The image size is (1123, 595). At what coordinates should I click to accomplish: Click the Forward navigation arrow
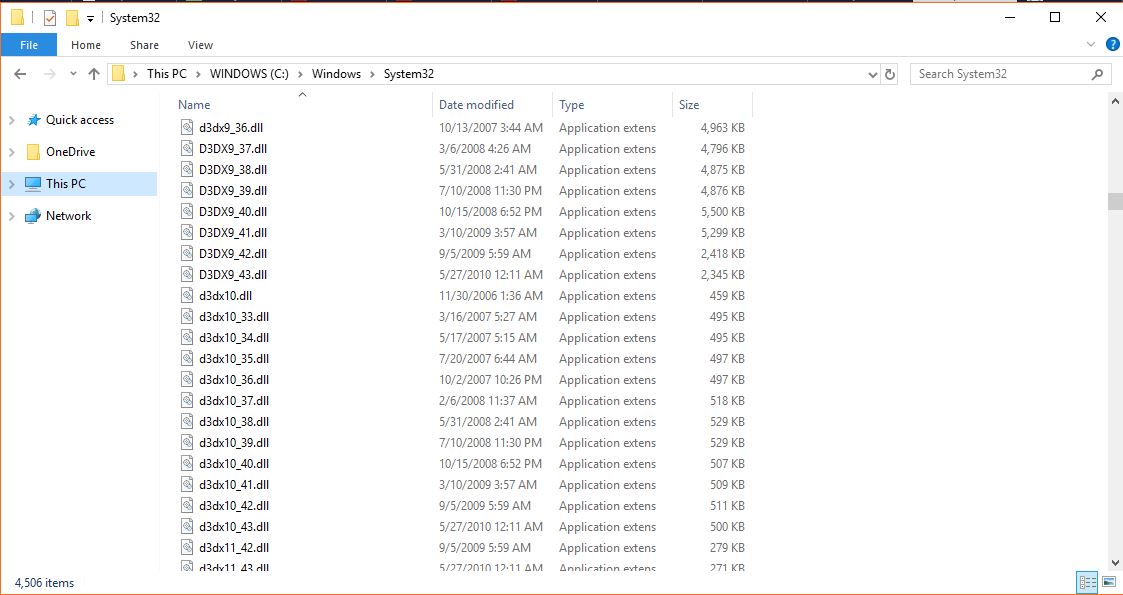[49, 74]
